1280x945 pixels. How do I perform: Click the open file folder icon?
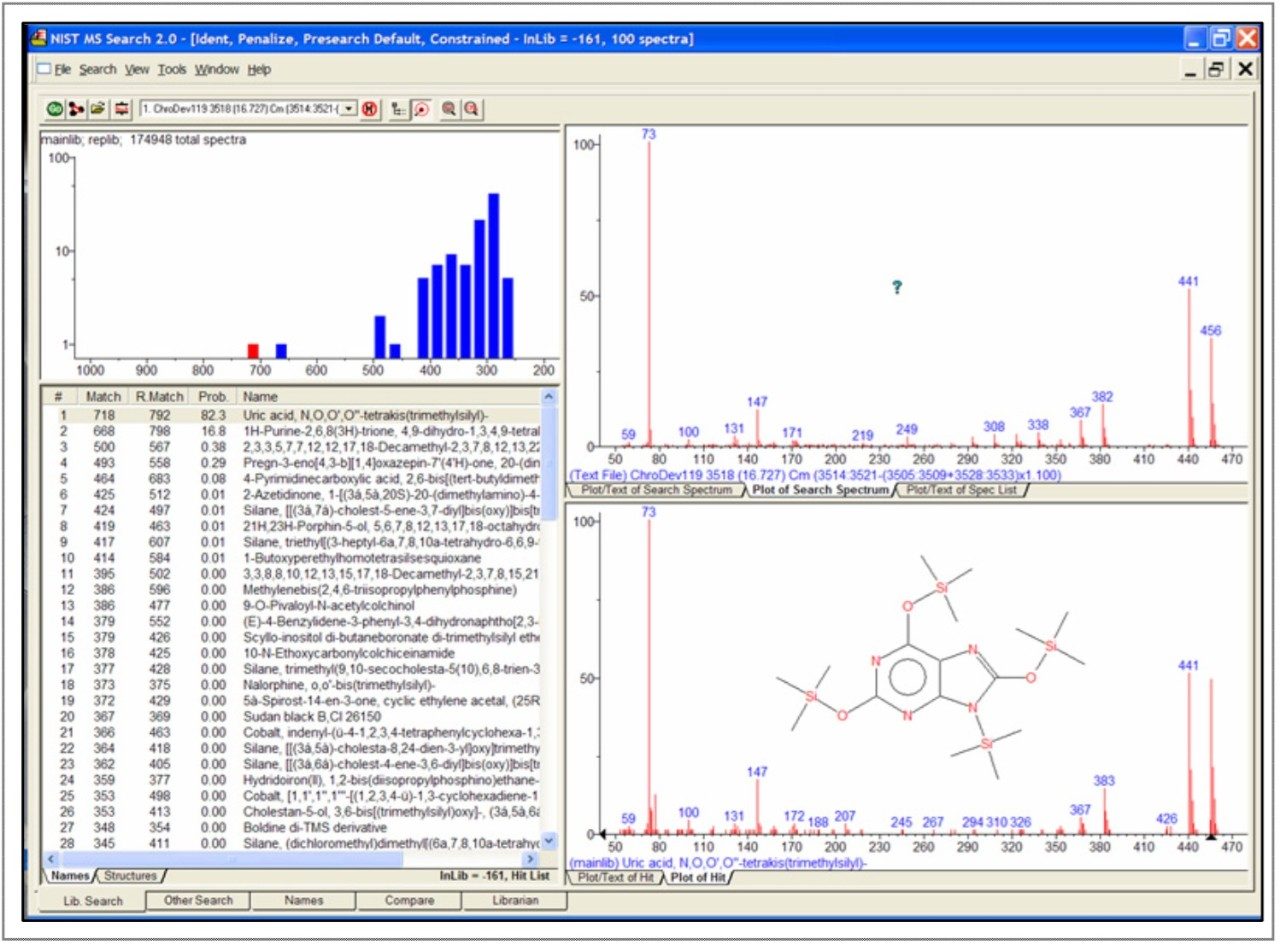coord(97,109)
